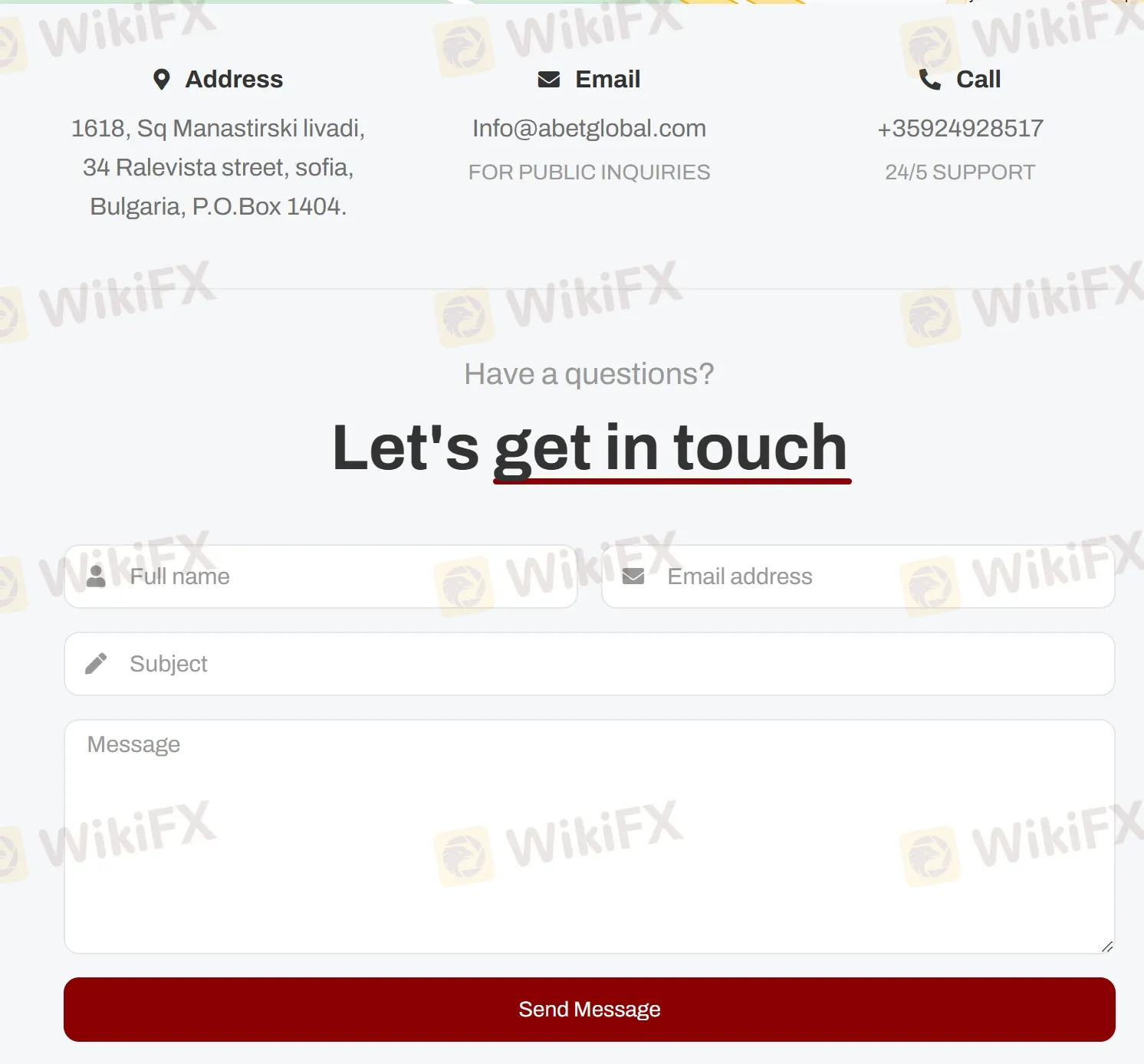This screenshot has height=1064, width=1144.
Task: Click the pencil icon in Subject field
Action: (96, 664)
